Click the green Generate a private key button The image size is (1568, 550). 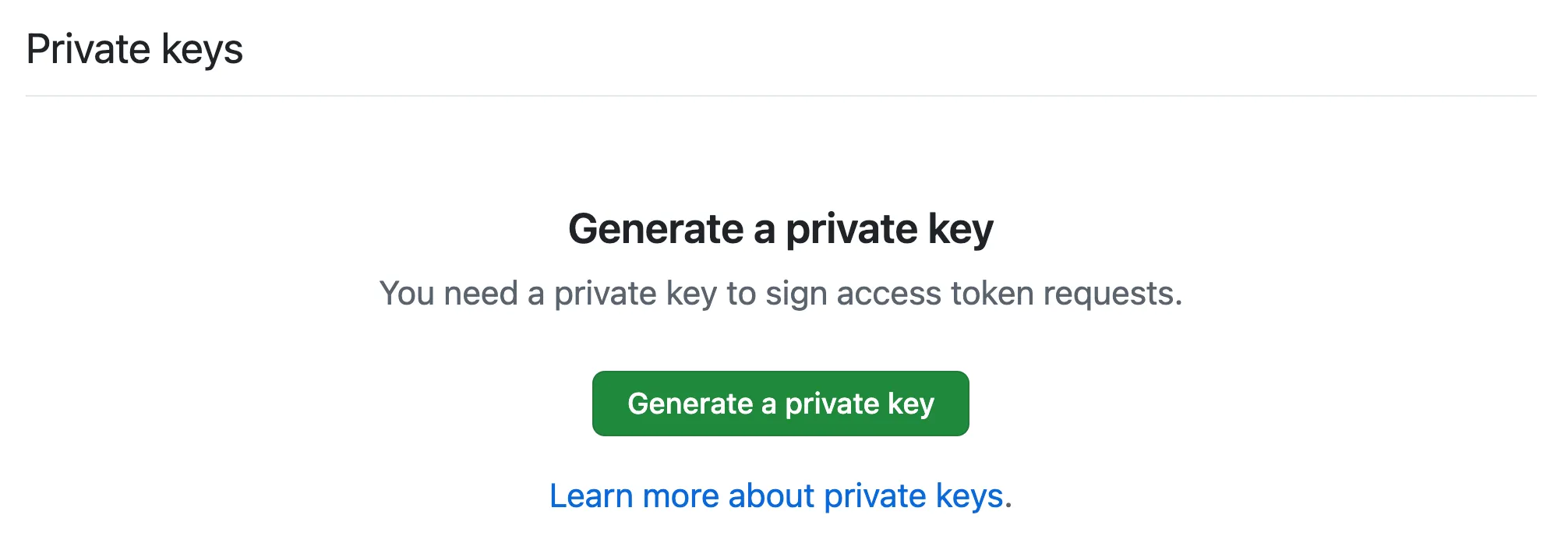click(x=780, y=404)
